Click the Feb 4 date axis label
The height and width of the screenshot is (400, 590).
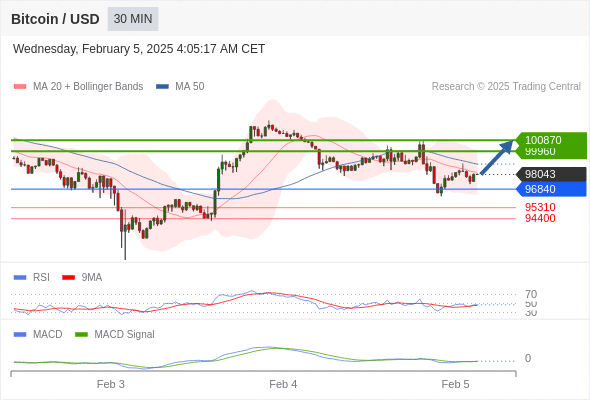(x=283, y=384)
